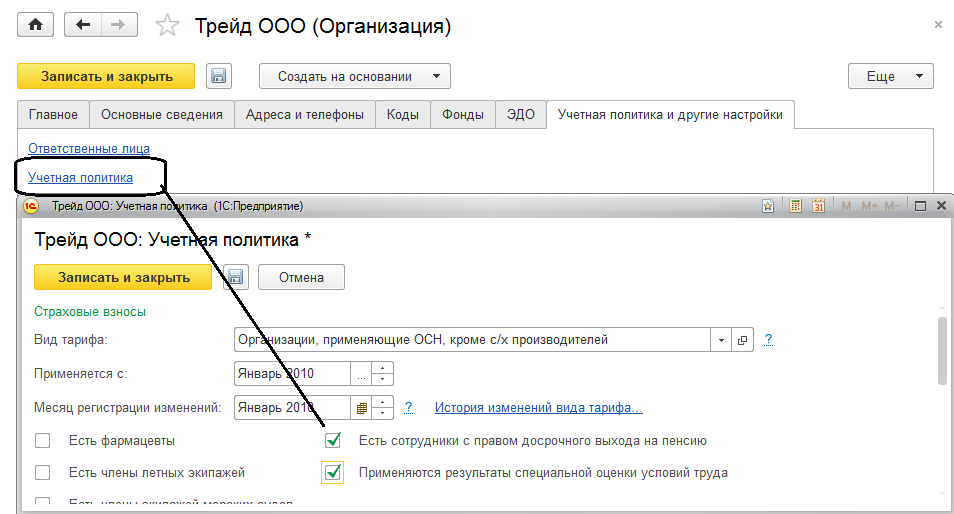Save organization with the diskette icon
The height and width of the screenshot is (514, 954).
pyautogui.click(x=218, y=76)
